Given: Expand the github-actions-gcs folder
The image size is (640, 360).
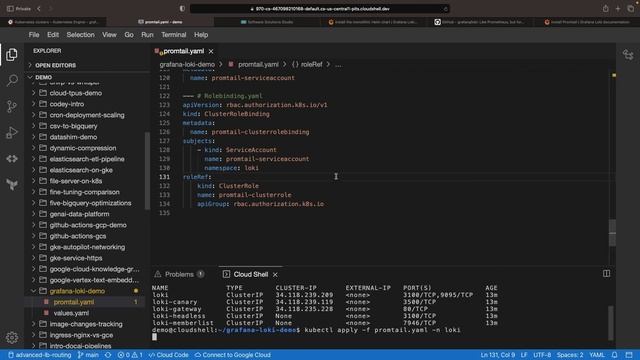Looking at the screenshot, I should (x=78, y=236).
